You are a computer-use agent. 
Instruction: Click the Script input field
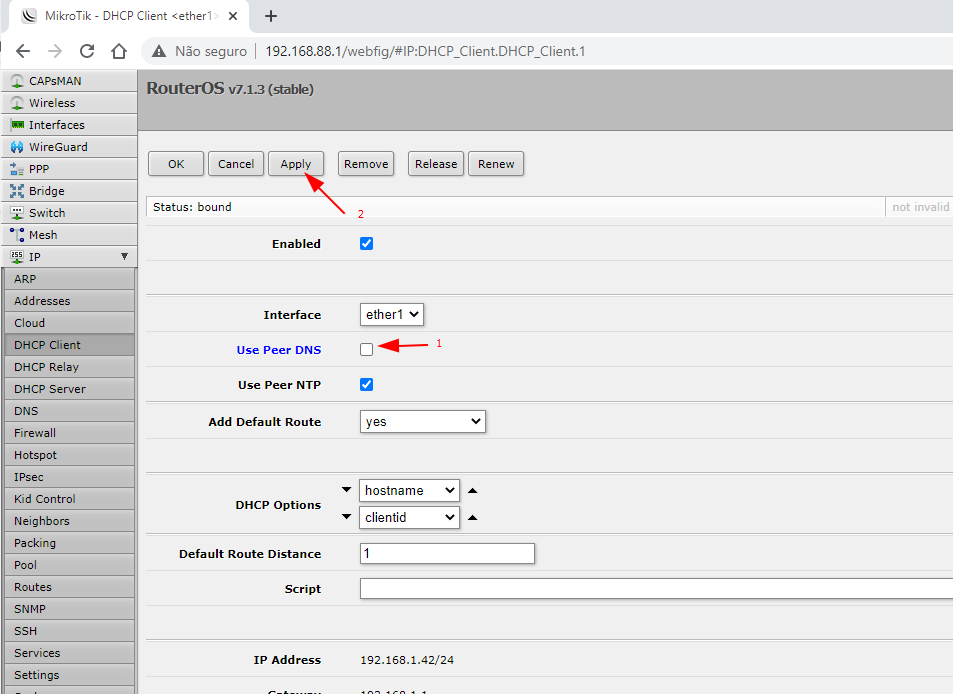pos(656,588)
